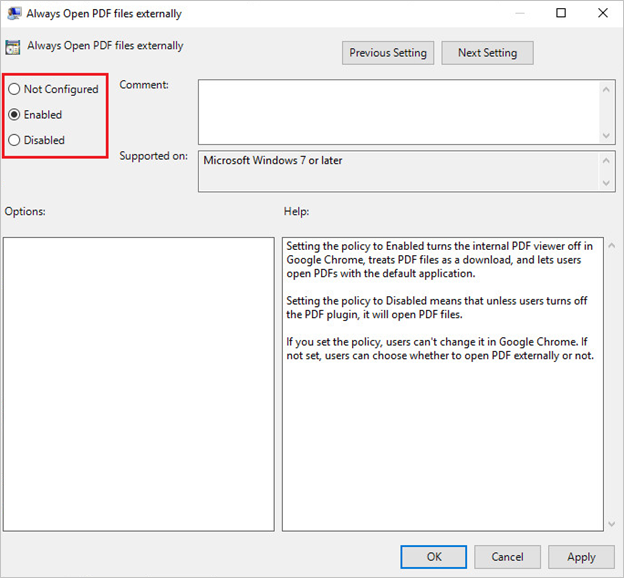This screenshot has height=578, width=624.
Task: Click the Cancel button
Action: coord(507,557)
